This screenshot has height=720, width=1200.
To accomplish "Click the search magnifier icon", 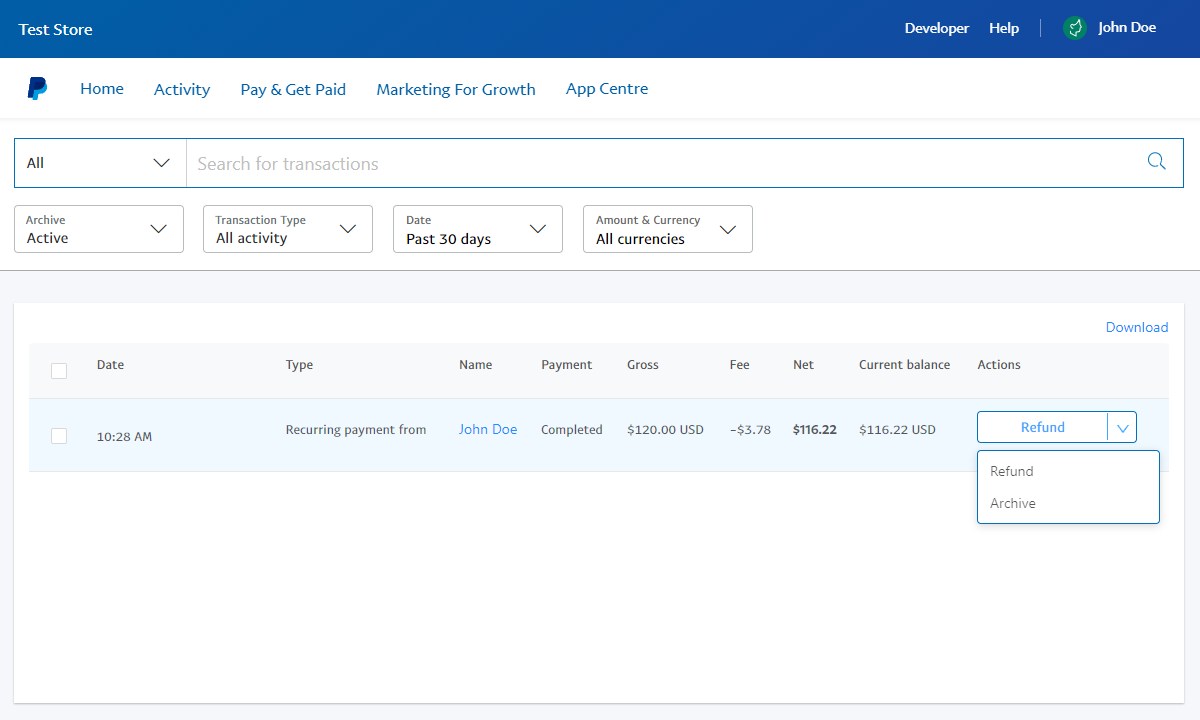I will click(x=1156, y=161).
